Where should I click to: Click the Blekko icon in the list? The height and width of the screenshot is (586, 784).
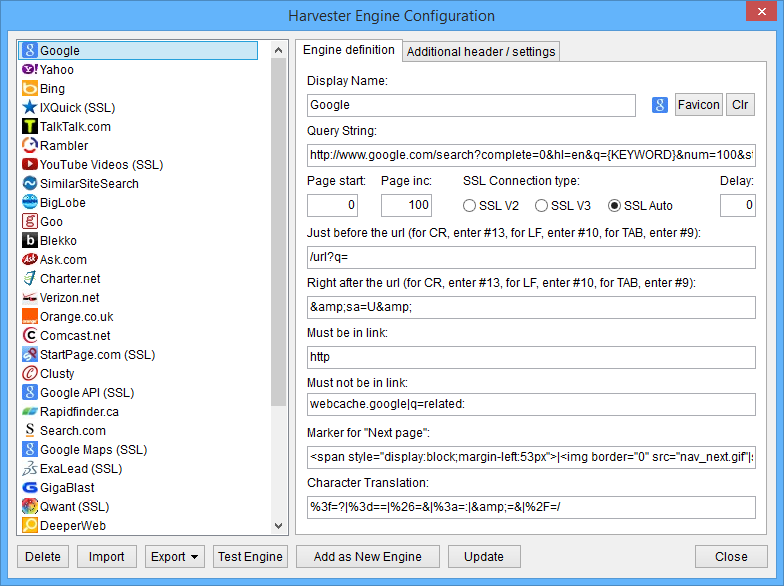pos(30,241)
